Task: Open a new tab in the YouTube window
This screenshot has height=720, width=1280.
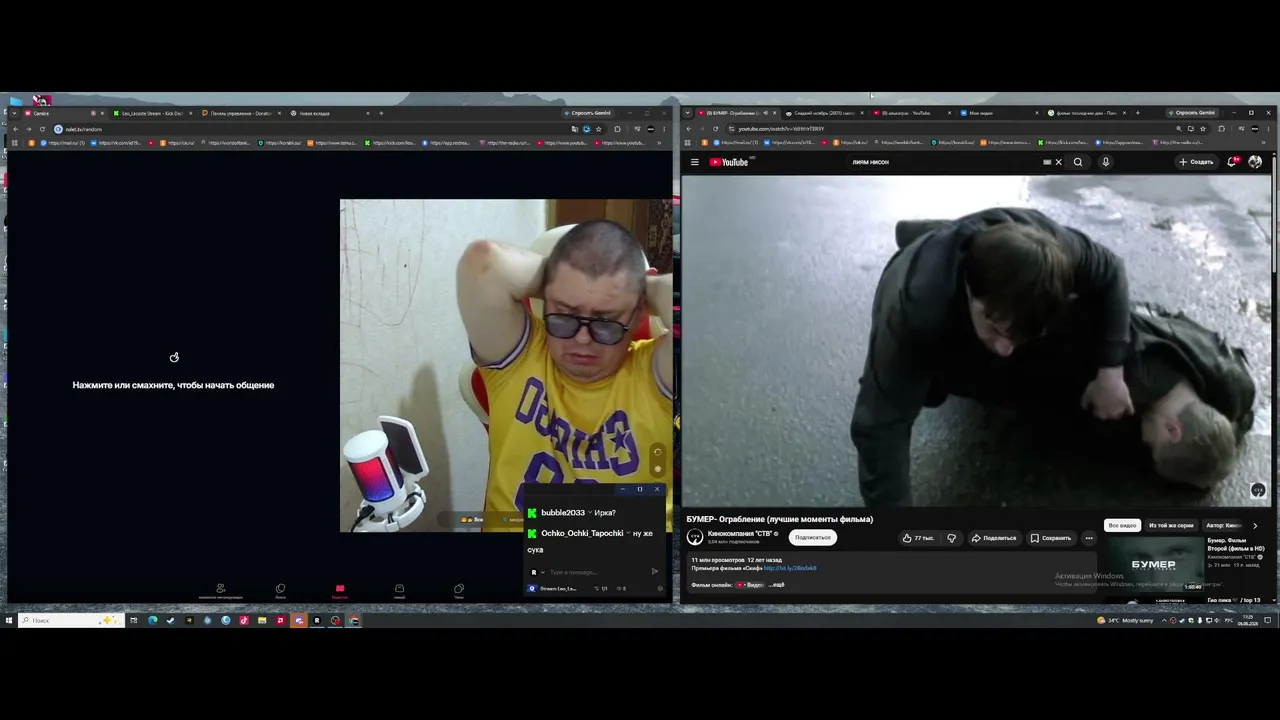Action: (1138, 113)
